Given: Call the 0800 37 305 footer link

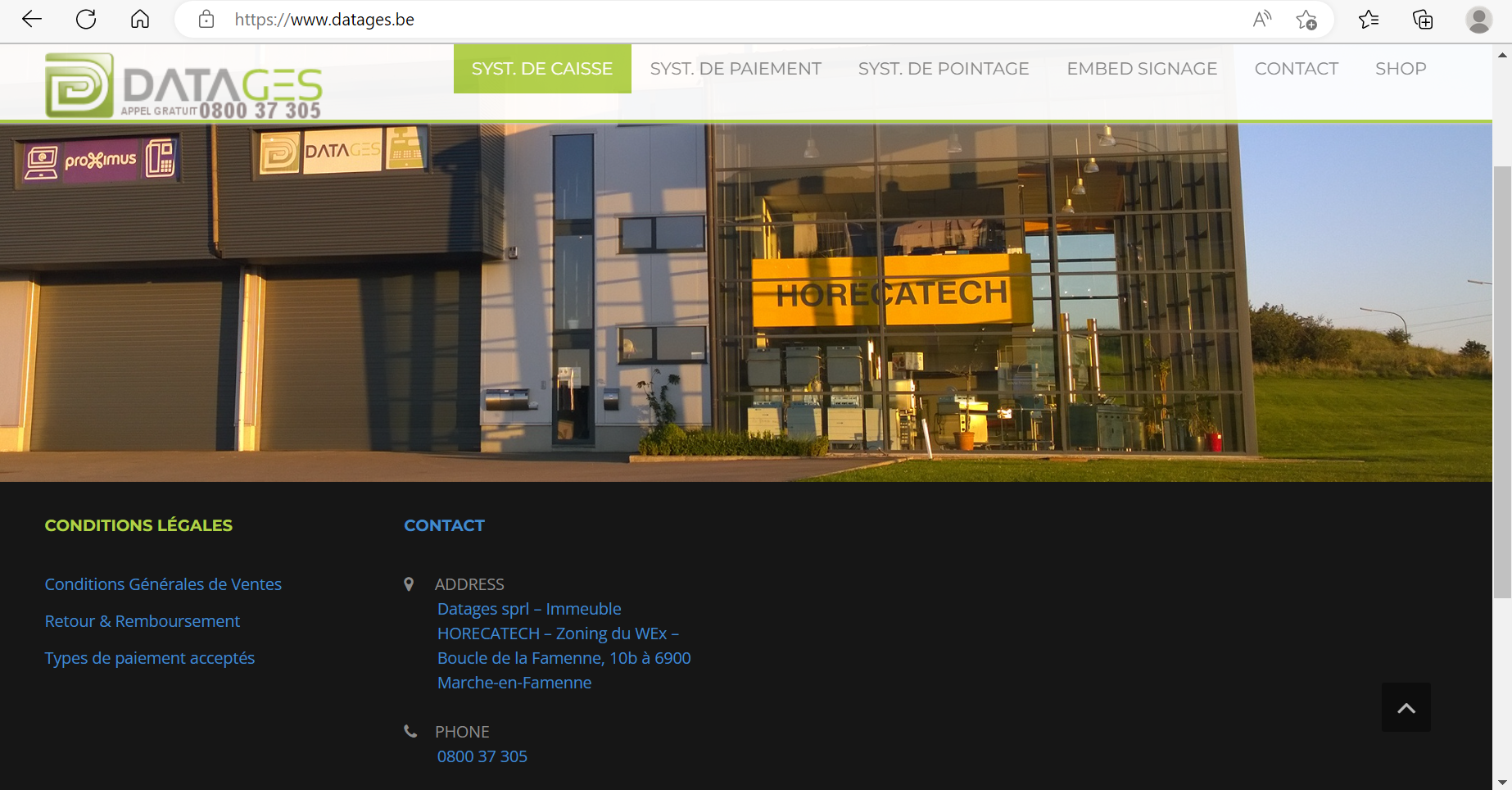Looking at the screenshot, I should tap(482, 756).
